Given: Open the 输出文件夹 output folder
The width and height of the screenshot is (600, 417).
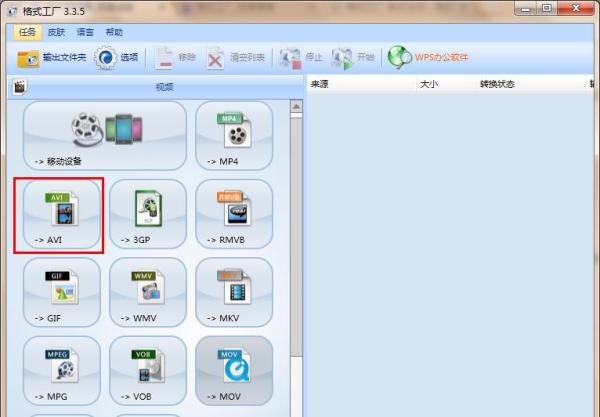Looking at the screenshot, I should tap(51, 58).
